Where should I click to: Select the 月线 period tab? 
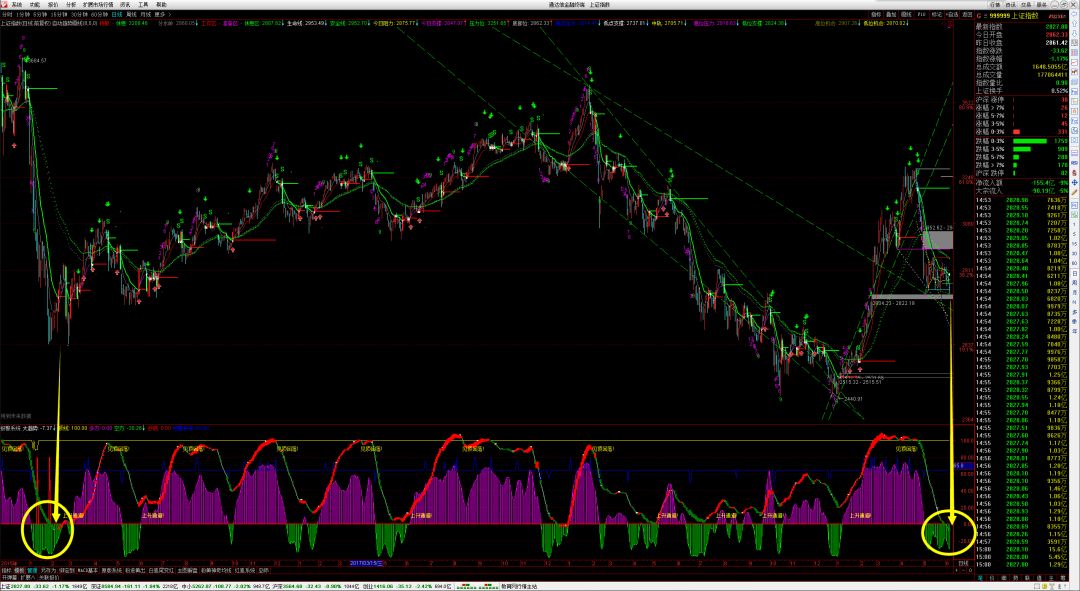(x=145, y=14)
